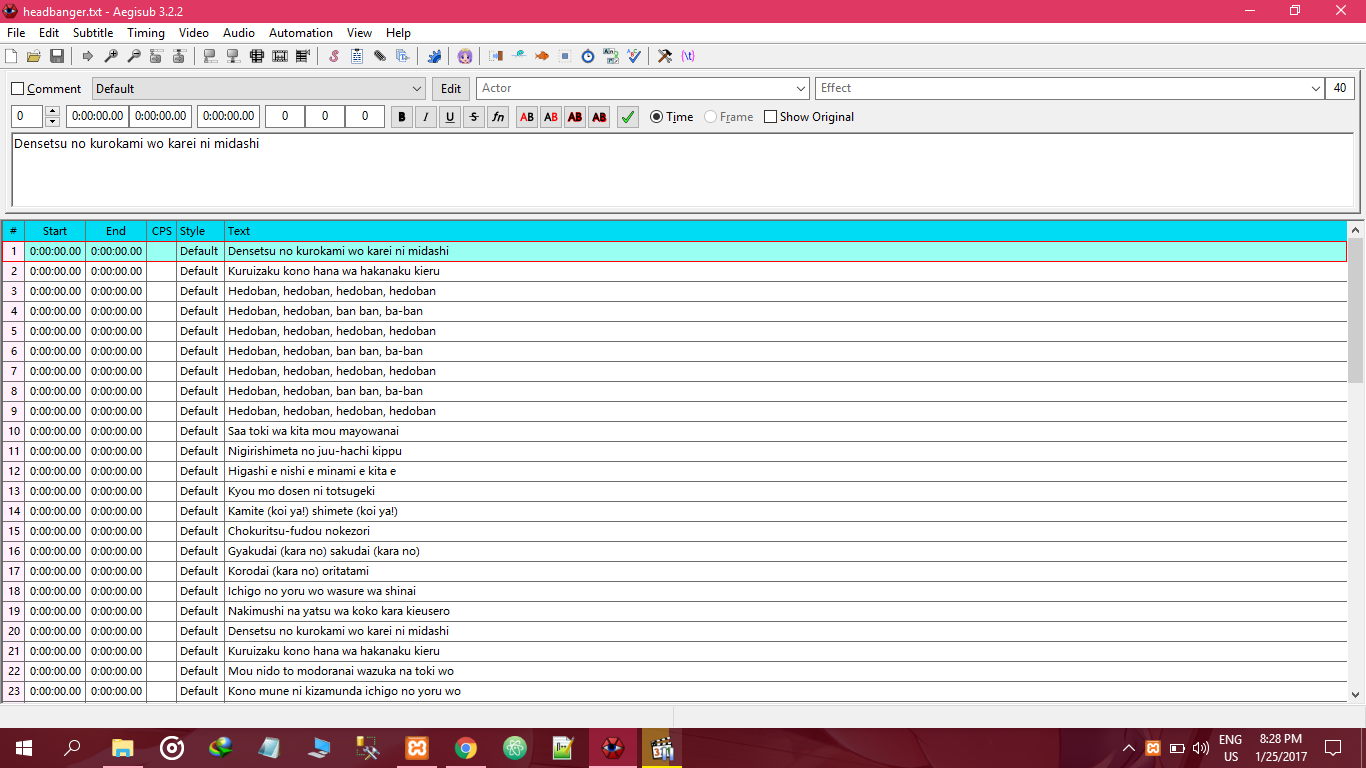Image resolution: width=1366 pixels, height=768 pixels.
Task: Click the Windows Start button
Action: point(23,748)
